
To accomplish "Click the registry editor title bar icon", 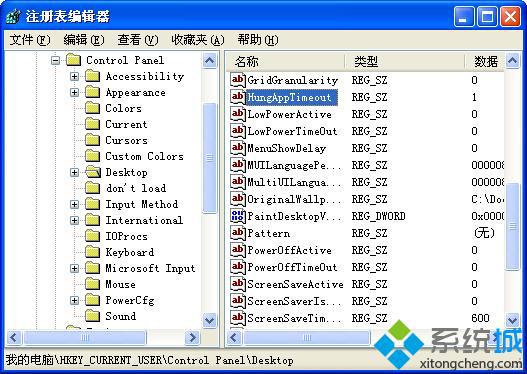I will [x=13, y=16].
